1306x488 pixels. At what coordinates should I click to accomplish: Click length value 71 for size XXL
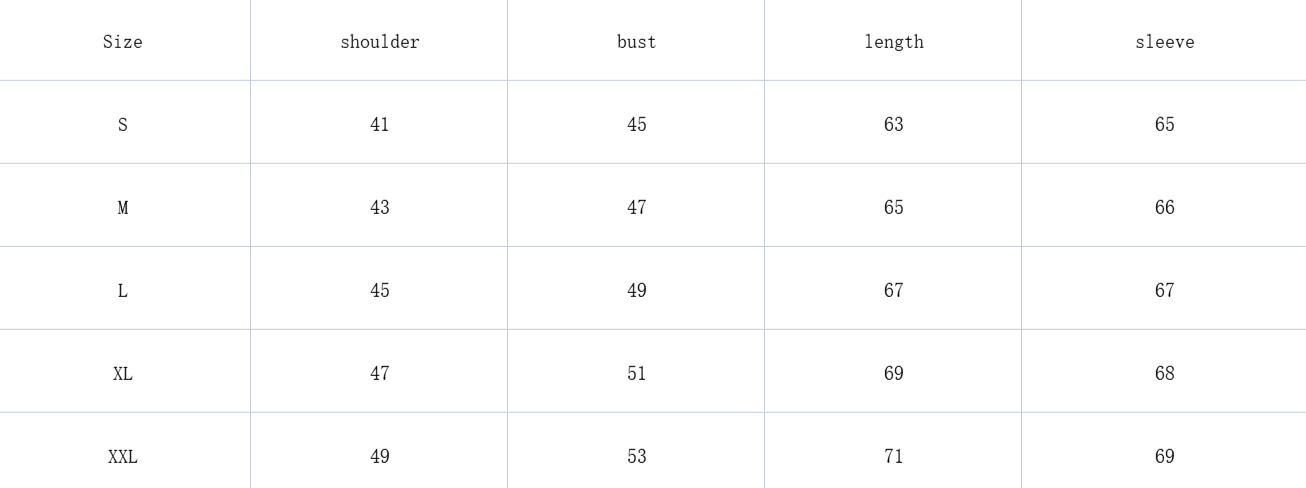(x=894, y=457)
